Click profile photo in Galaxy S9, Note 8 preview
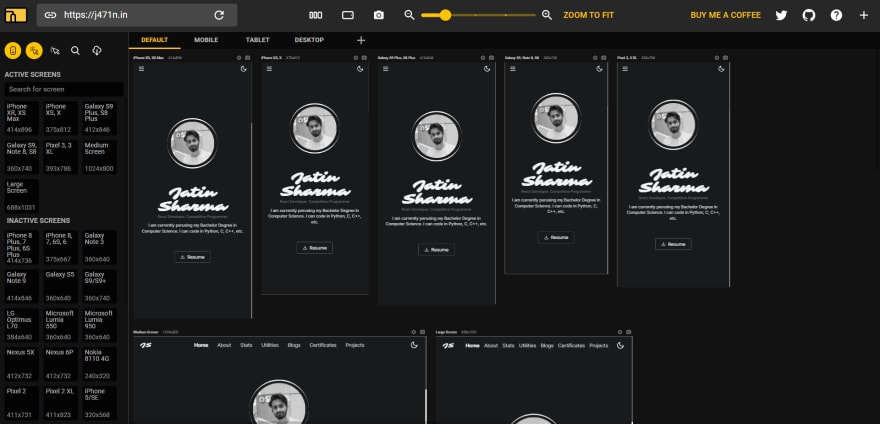Image resolution: width=880 pixels, height=424 pixels. click(x=556, y=118)
